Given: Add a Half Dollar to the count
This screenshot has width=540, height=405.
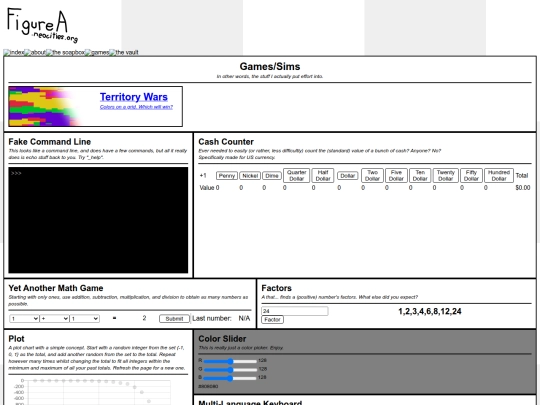Looking at the screenshot, I should [x=323, y=175].
